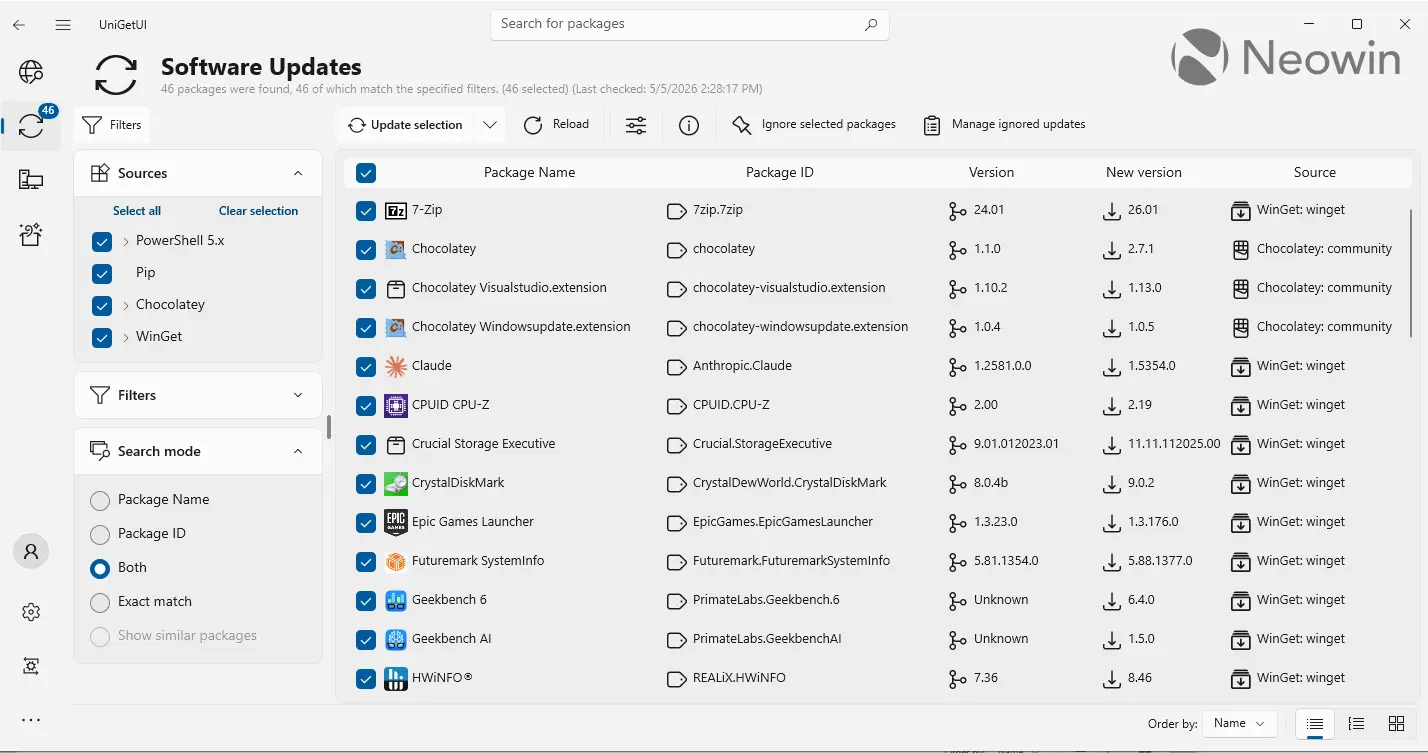Image resolution: width=1428 pixels, height=753 pixels.
Task: Toggle the select-all checkbox in table header
Action: pos(366,173)
